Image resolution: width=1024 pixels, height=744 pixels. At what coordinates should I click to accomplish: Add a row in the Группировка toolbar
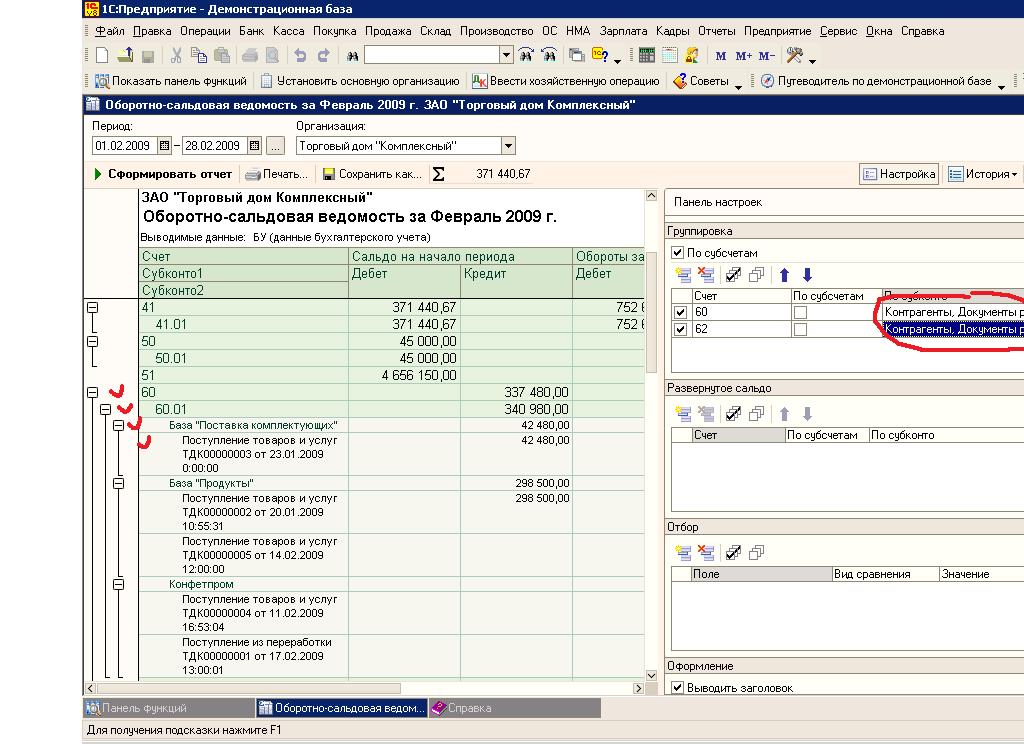[683, 275]
